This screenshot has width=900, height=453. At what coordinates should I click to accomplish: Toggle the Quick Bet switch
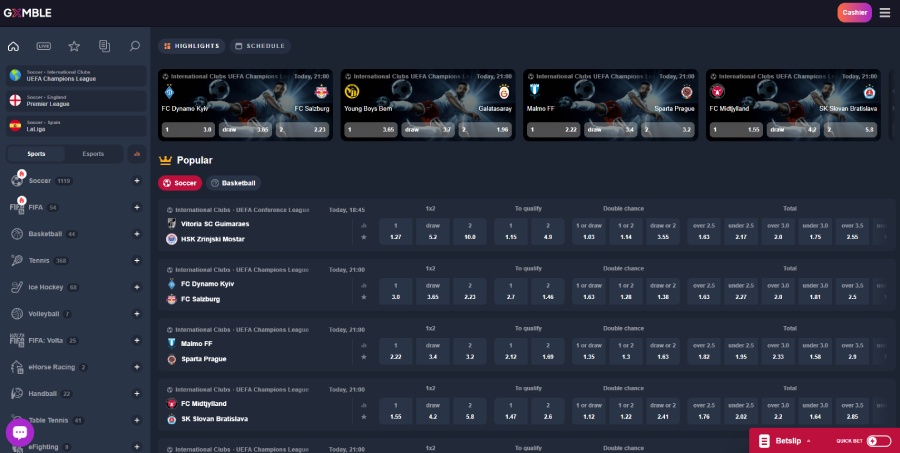point(878,441)
